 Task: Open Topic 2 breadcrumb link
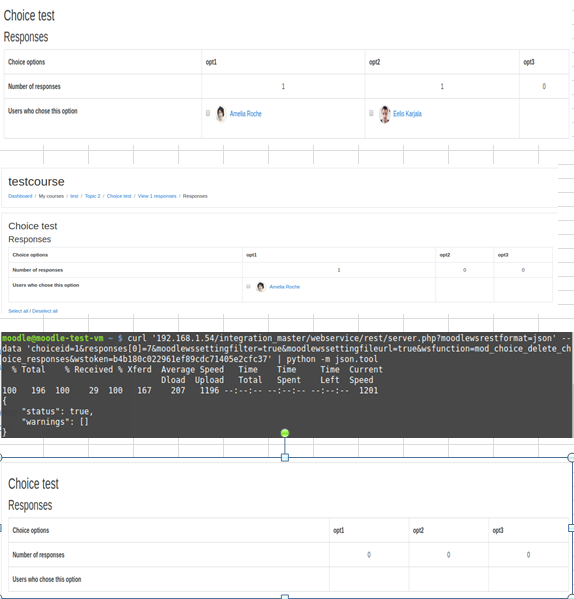pyautogui.click(x=92, y=196)
